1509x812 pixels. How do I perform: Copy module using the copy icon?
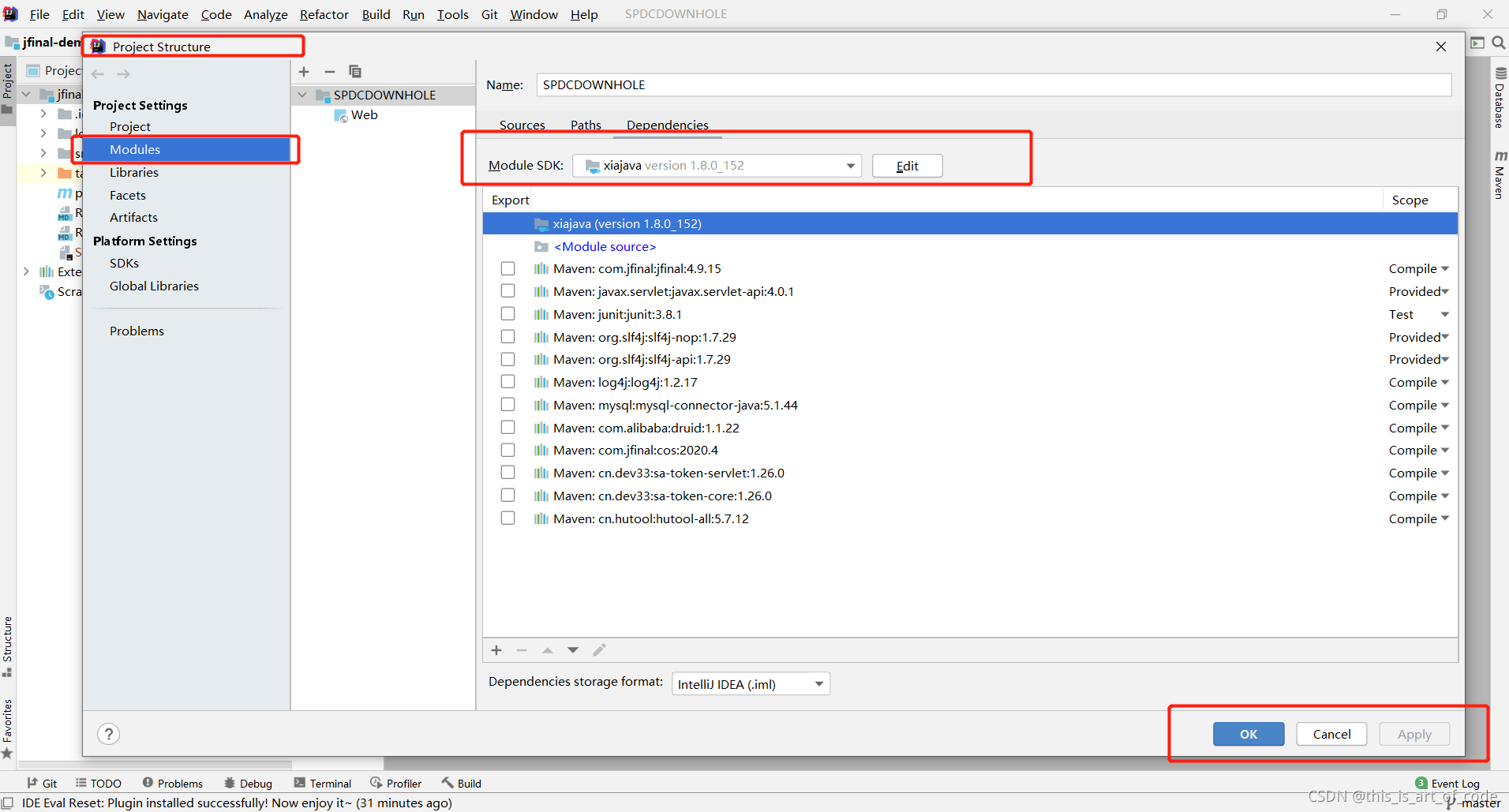point(355,72)
